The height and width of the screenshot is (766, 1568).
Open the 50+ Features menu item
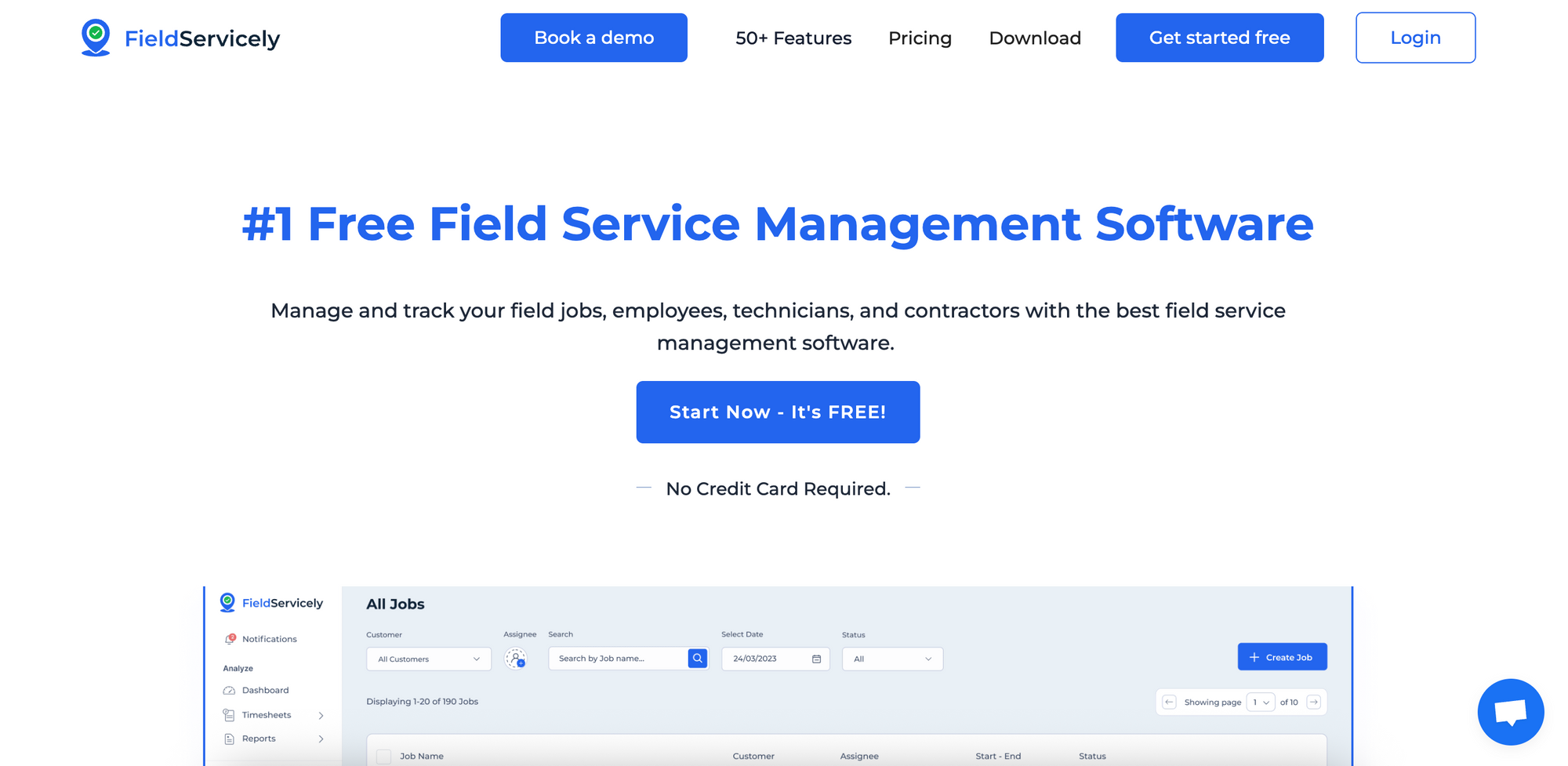pyautogui.click(x=793, y=38)
